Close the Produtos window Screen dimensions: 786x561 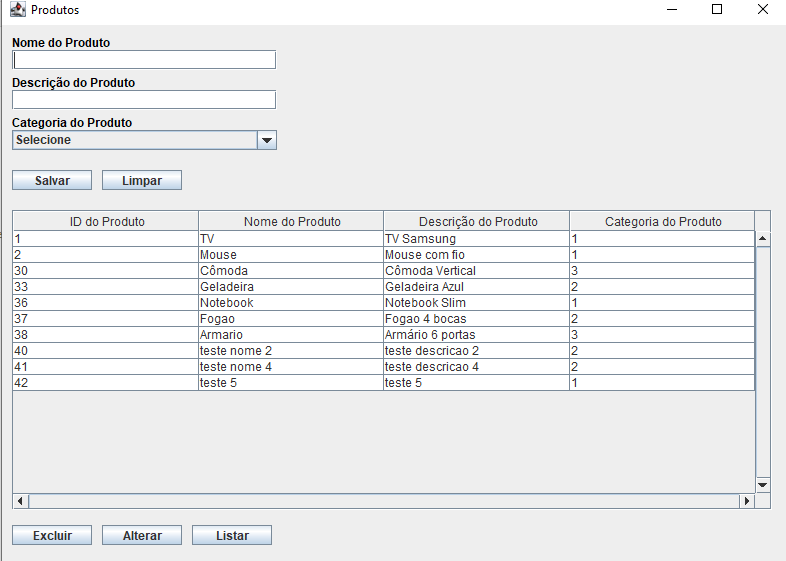tap(762, 10)
